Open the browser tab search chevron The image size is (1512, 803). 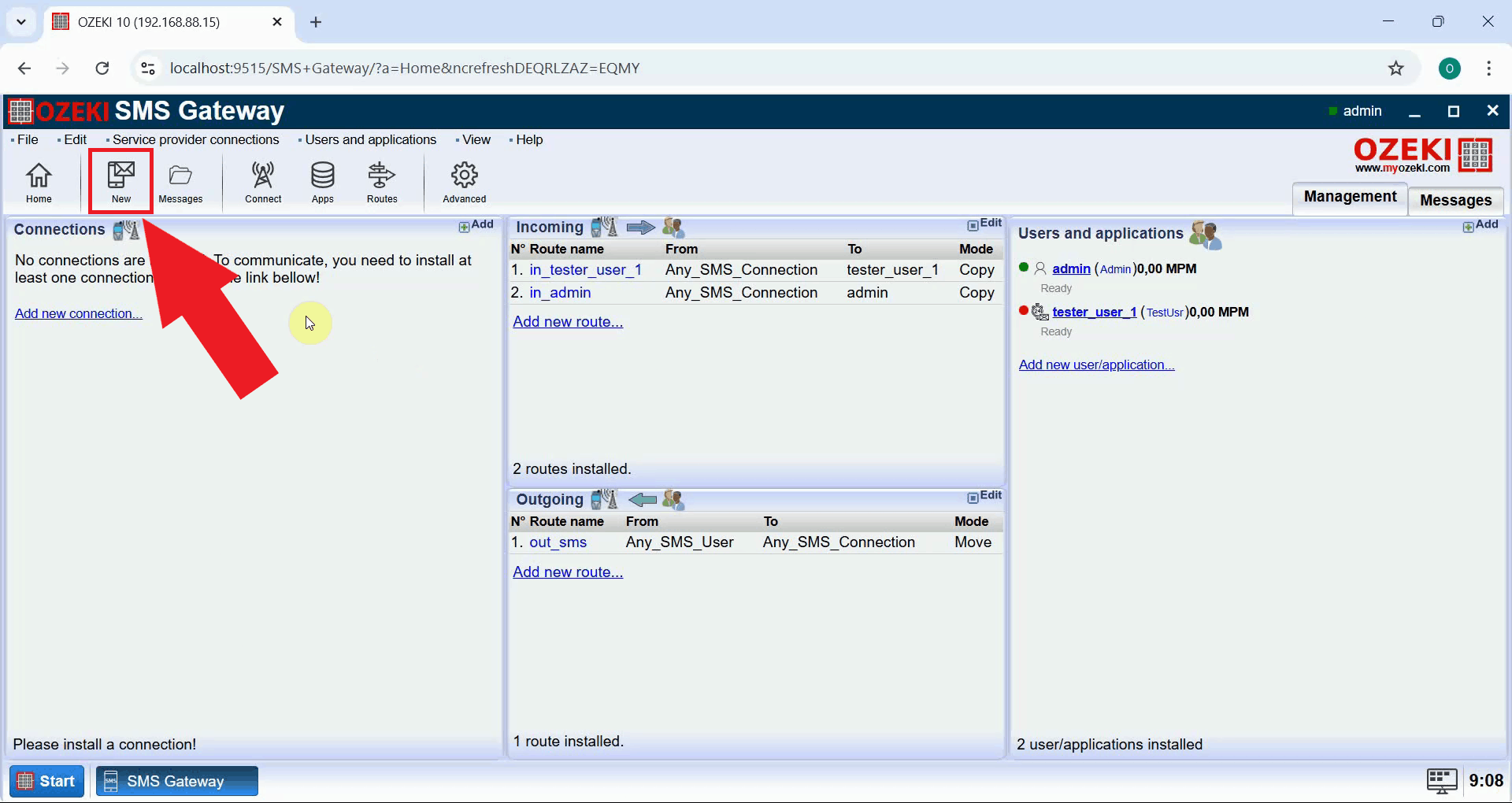pos(21,21)
